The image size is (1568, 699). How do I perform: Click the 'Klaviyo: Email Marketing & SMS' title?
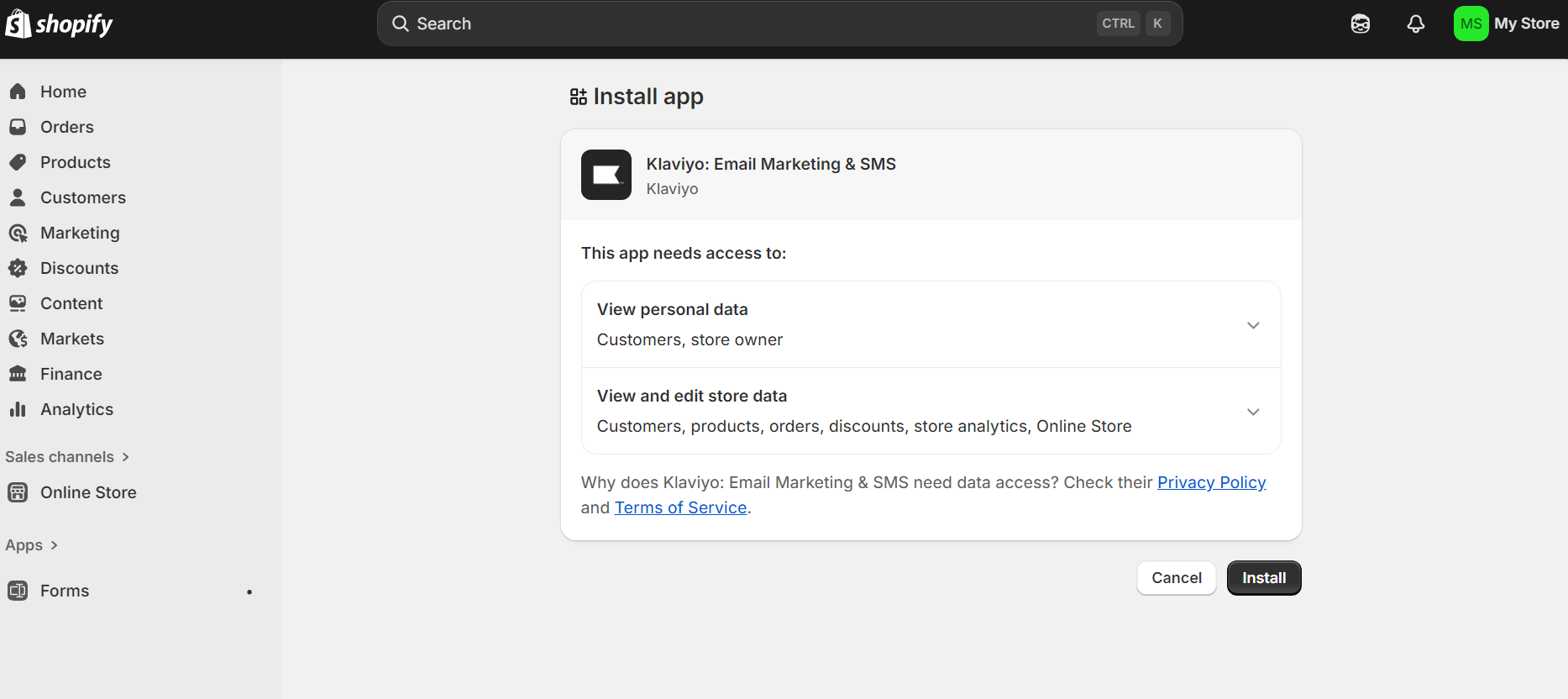771,164
